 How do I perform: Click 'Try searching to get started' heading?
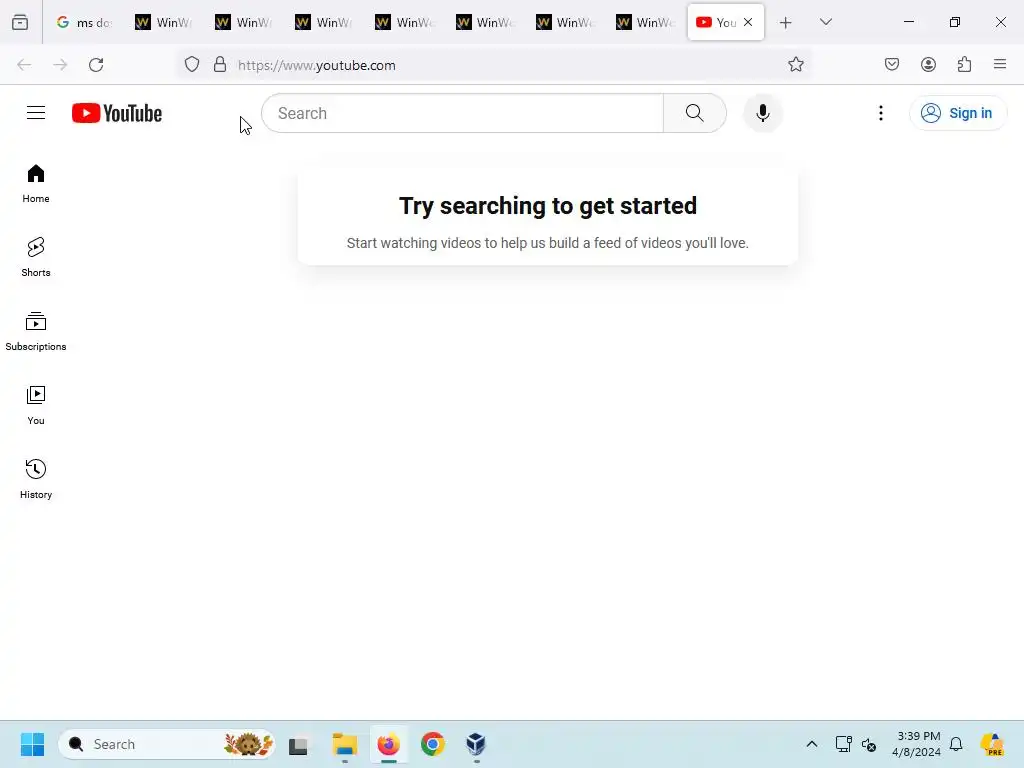pos(548,206)
